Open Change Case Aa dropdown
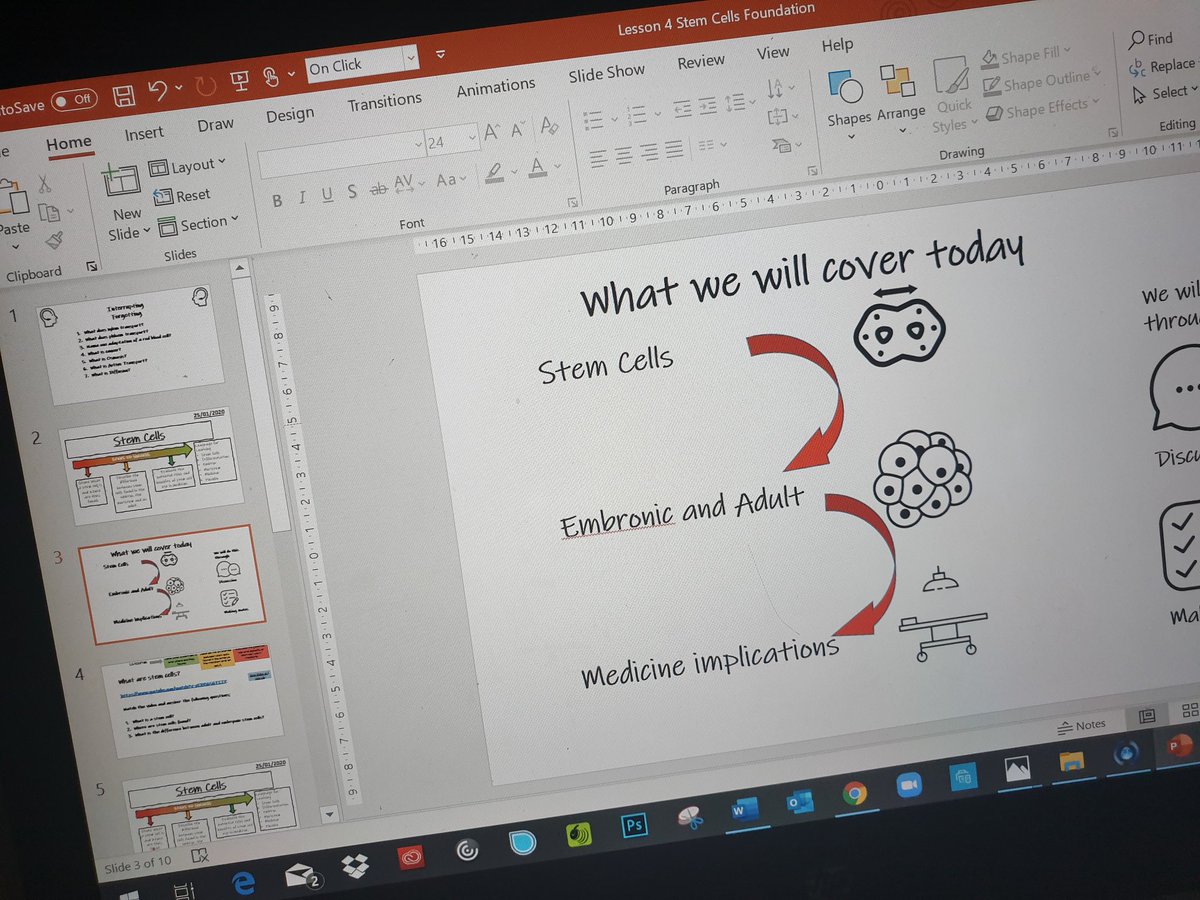Viewport: 1200px width, 900px height. tap(451, 180)
